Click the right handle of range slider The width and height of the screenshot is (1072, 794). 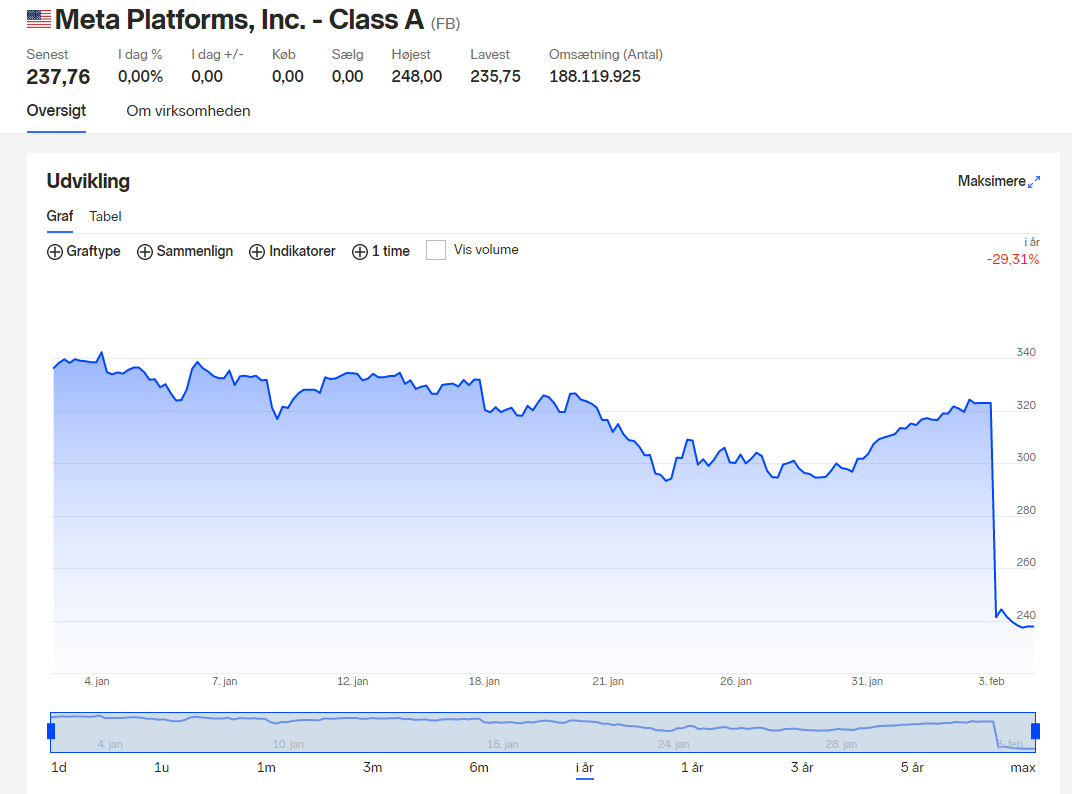tap(1035, 731)
